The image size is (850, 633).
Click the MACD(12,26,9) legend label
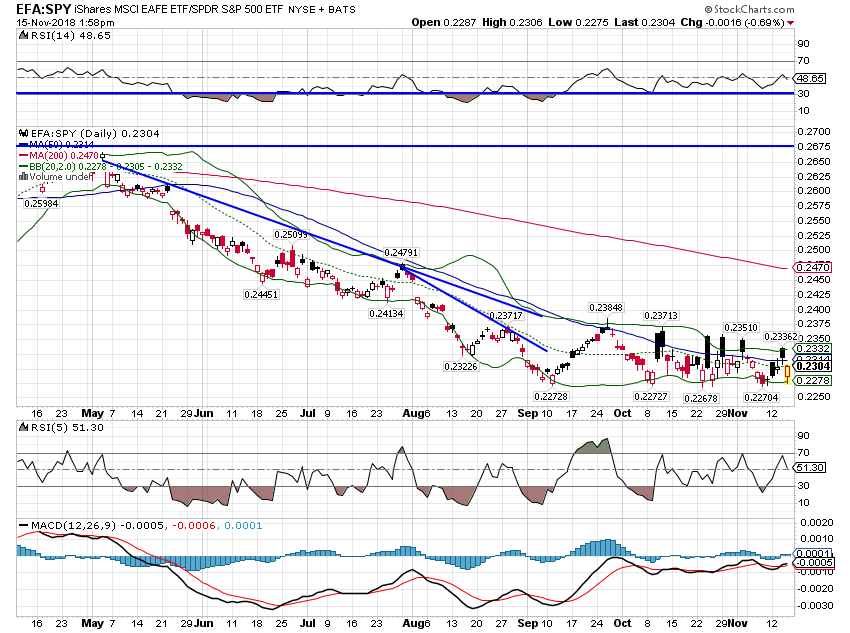click(73, 526)
